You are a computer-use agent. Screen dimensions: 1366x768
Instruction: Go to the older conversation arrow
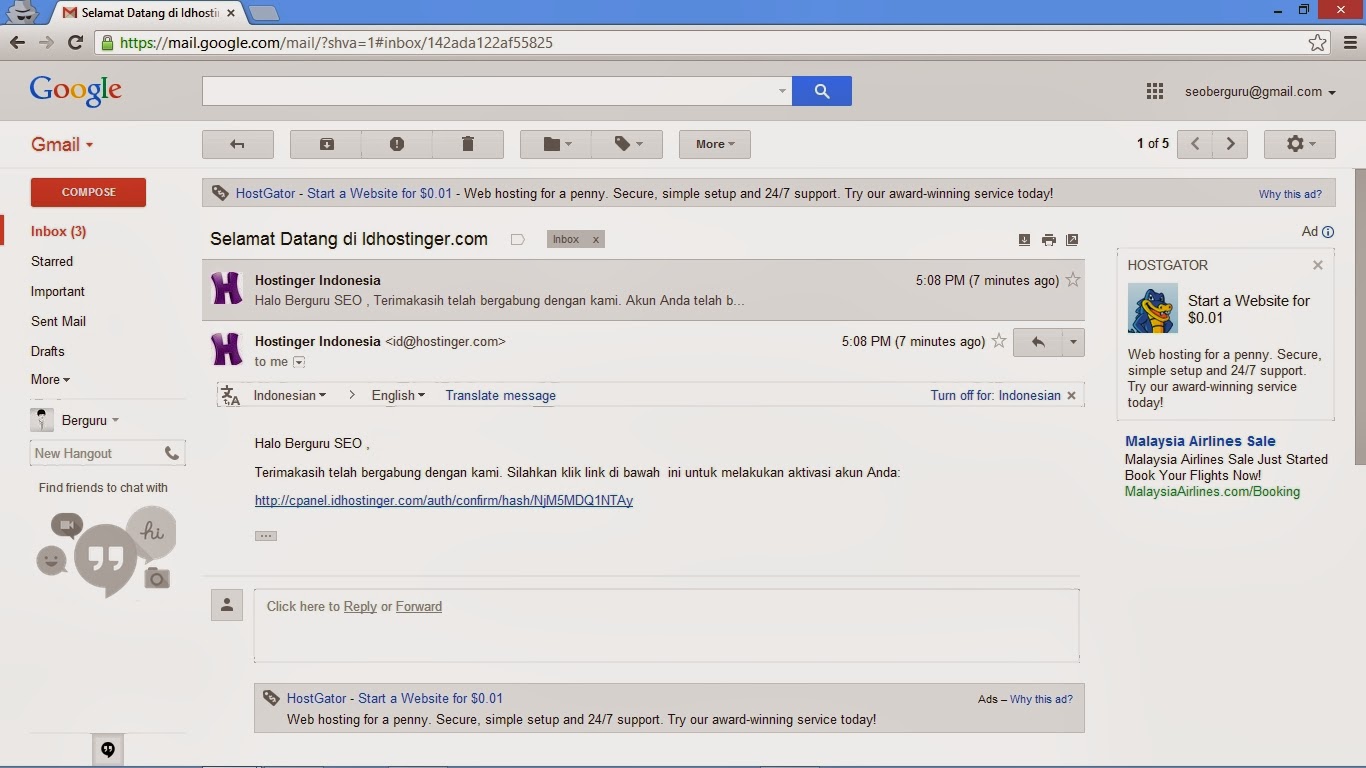(x=1231, y=144)
